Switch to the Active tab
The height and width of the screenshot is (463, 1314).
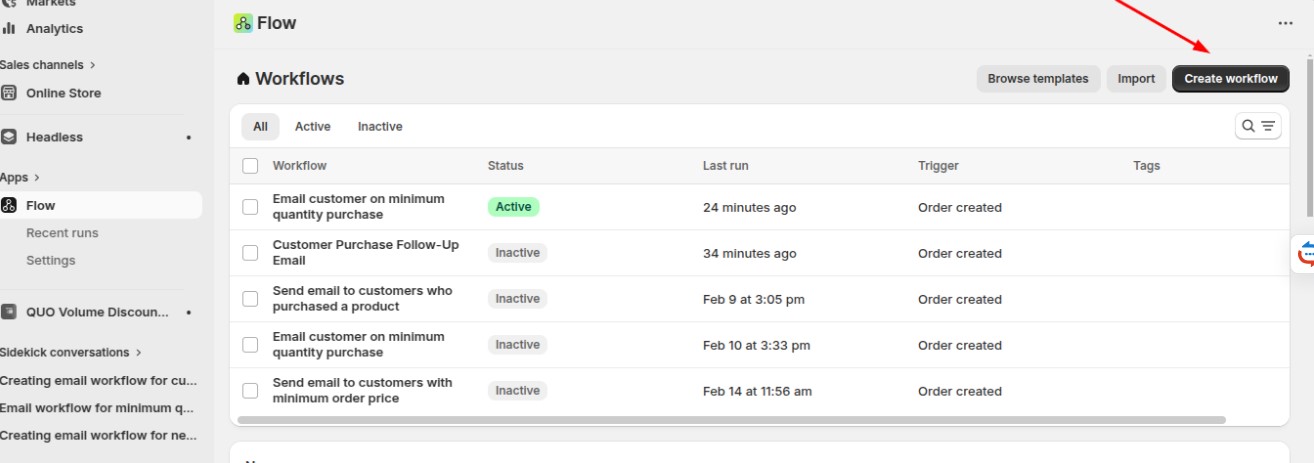(312, 127)
